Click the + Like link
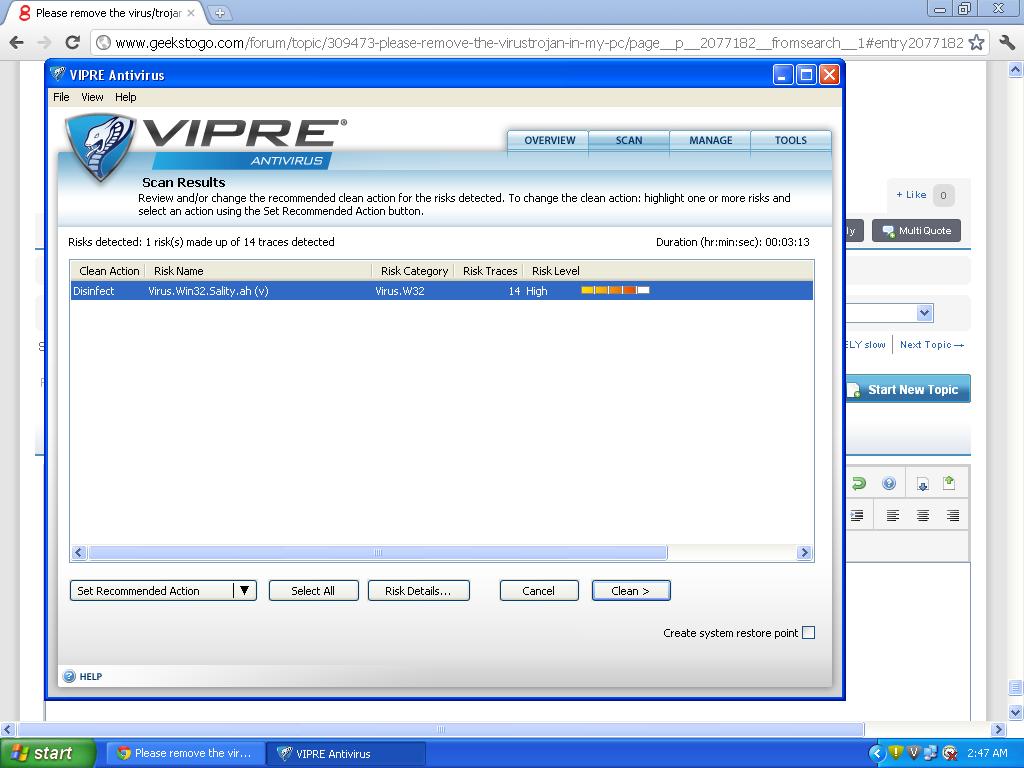This screenshot has height=768, width=1024. [911, 195]
